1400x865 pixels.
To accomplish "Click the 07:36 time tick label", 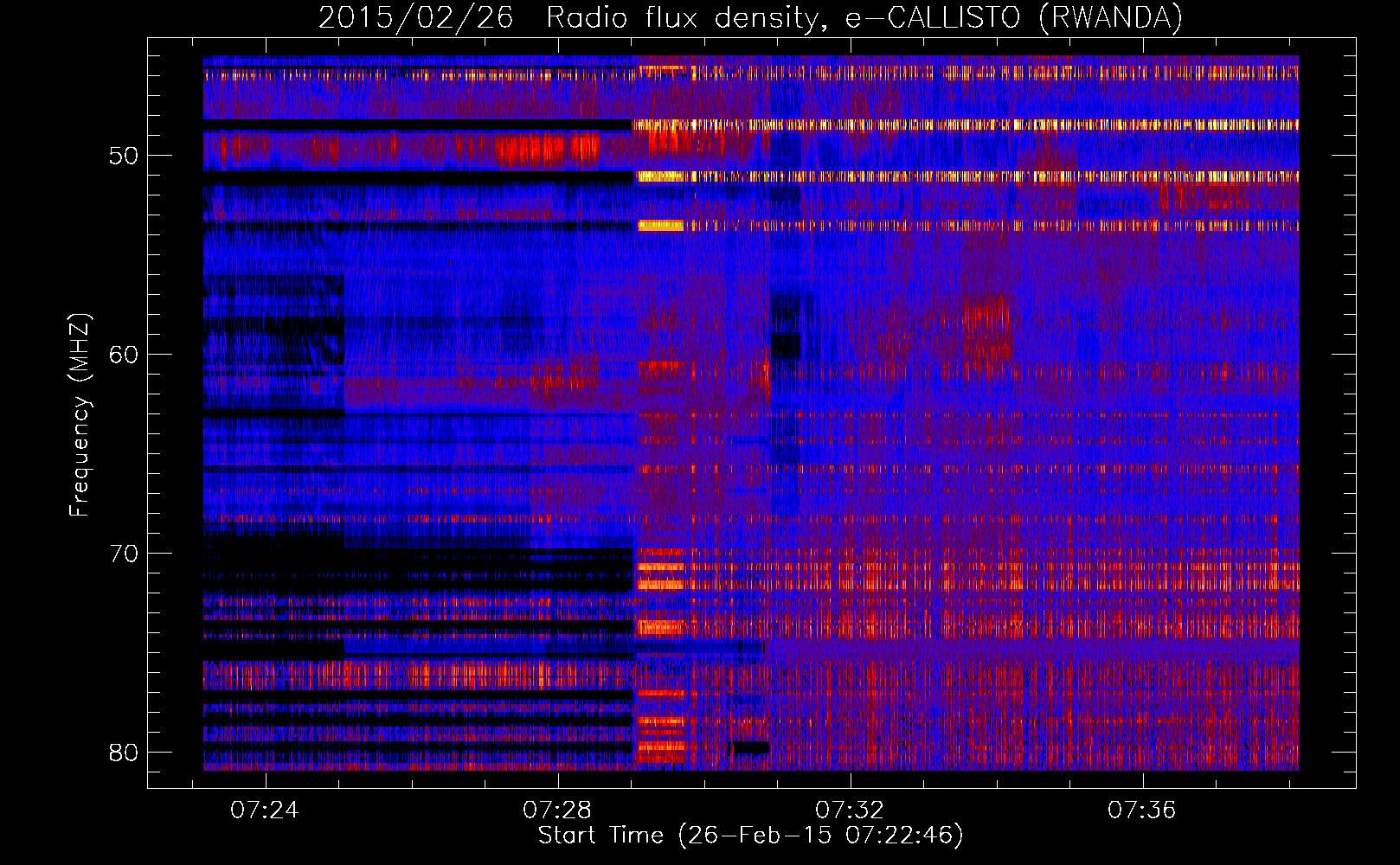I will 1142,810.
